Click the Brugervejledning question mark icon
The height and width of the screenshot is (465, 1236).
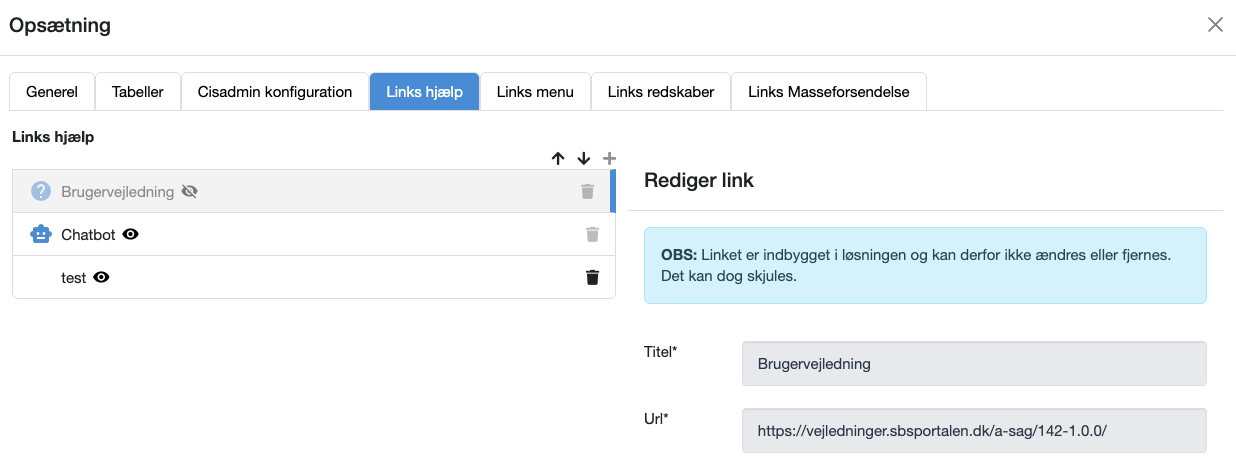pos(41,191)
